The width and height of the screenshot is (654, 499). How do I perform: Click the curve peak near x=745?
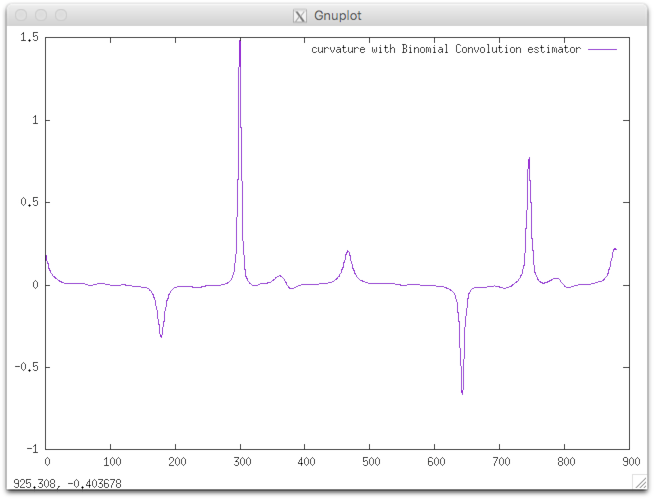(529, 159)
